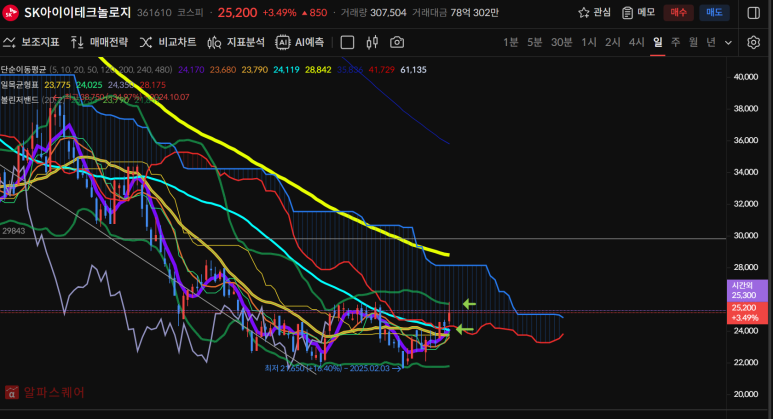Click the blue 매도 sell button
Image resolution: width=773 pixels, height=419 pixels.
click(x=714, y=13)
